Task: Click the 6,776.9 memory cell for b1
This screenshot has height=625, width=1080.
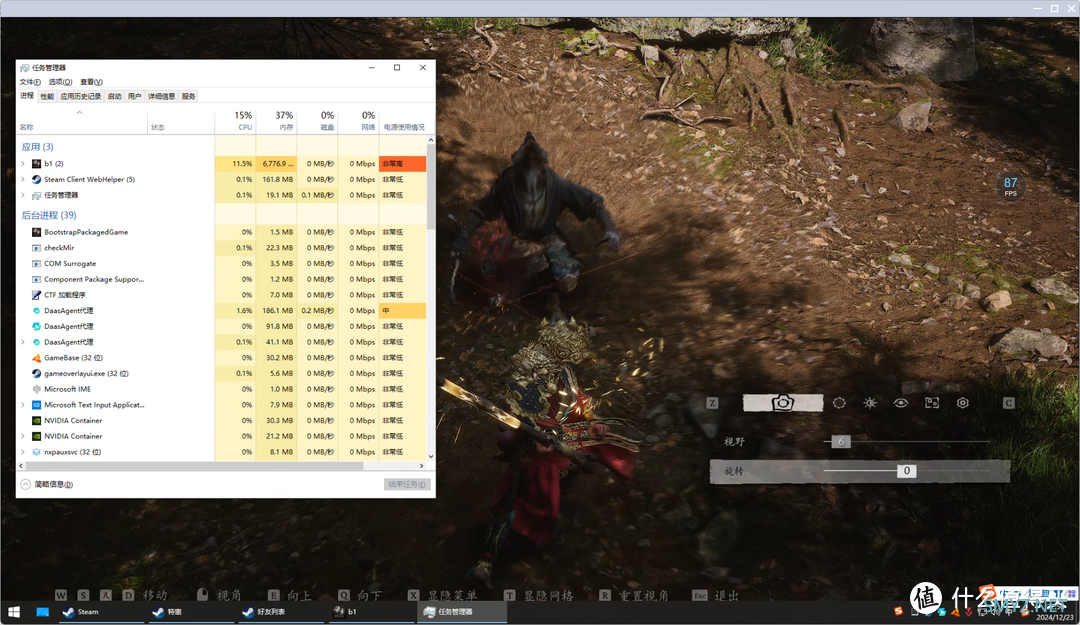Action: (x=276, y=163)
